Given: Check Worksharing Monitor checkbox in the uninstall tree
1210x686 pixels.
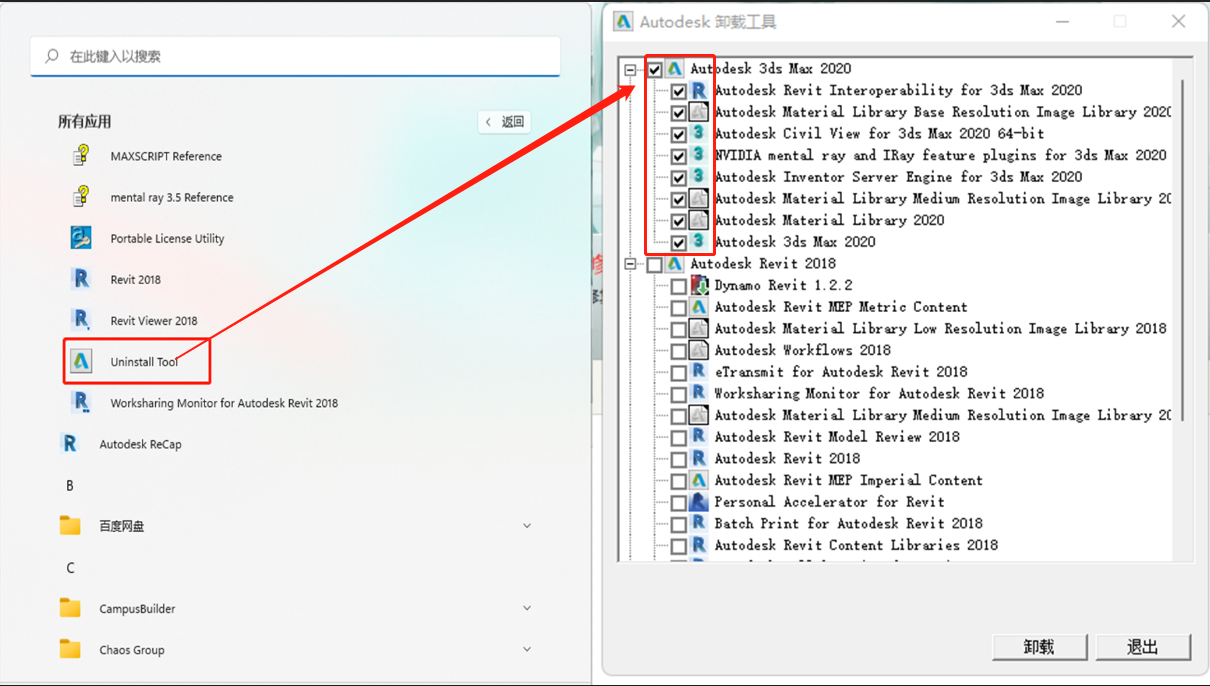Looking at the screenshot, I should tap(679, 394).
